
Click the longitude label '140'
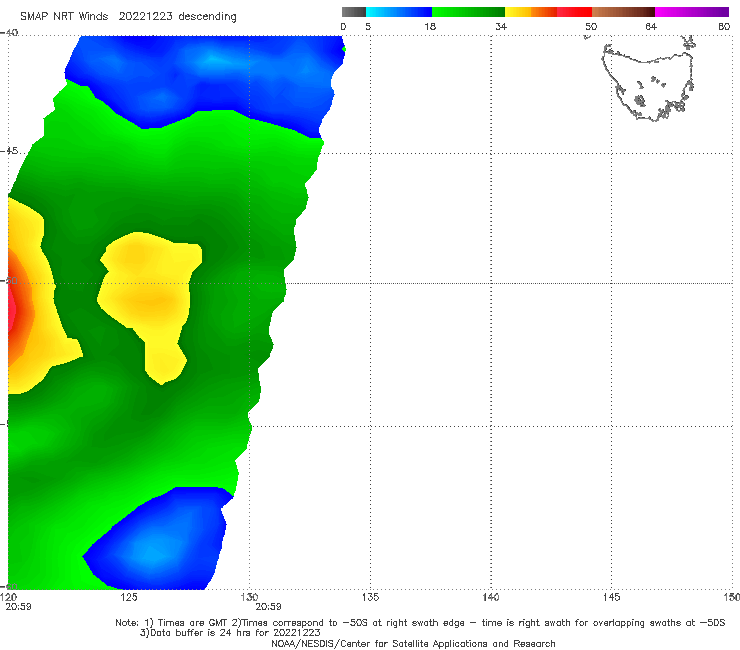pos(491,597)
